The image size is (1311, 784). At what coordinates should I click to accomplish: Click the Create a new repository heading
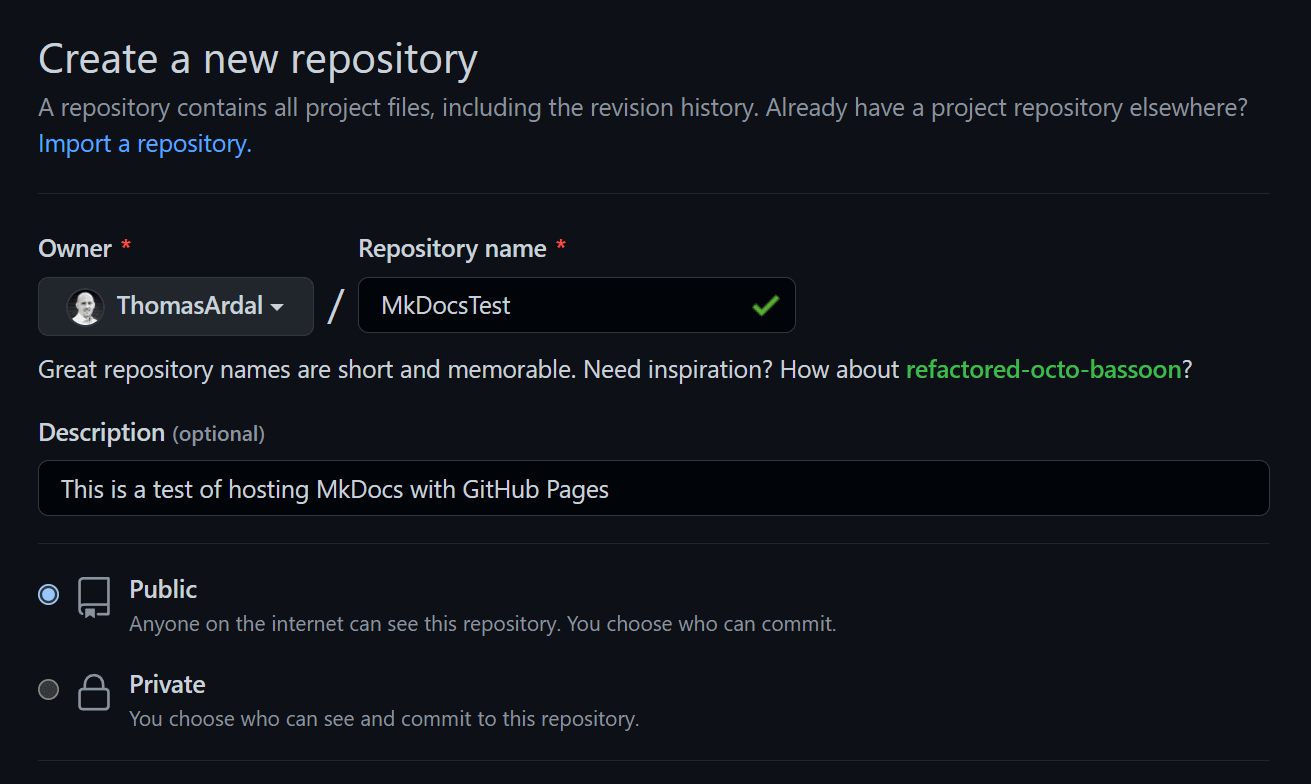(257, 60)
